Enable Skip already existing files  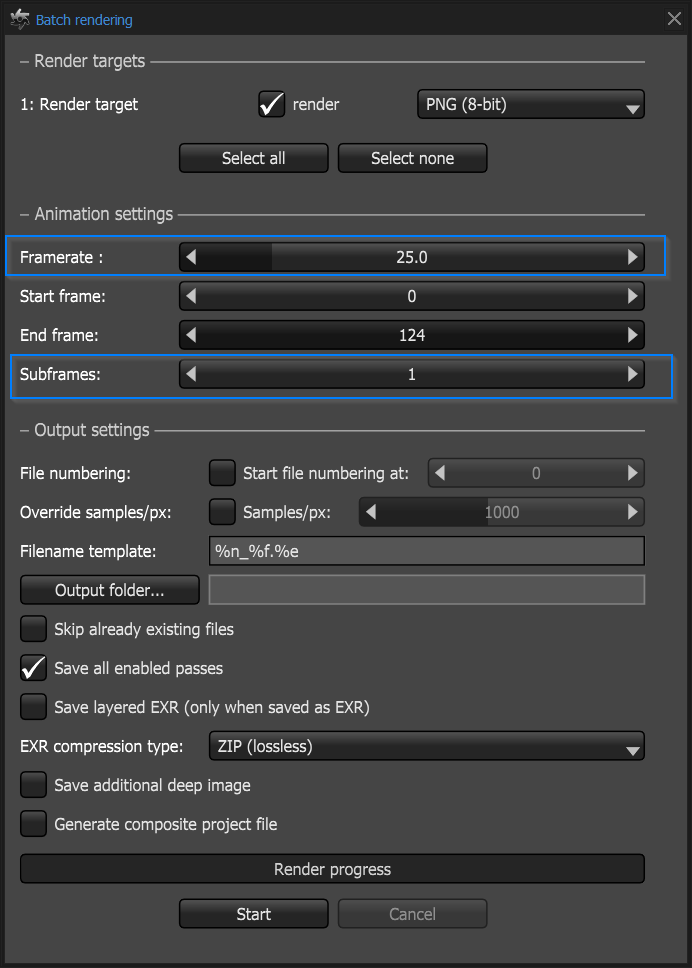point(34,629)
